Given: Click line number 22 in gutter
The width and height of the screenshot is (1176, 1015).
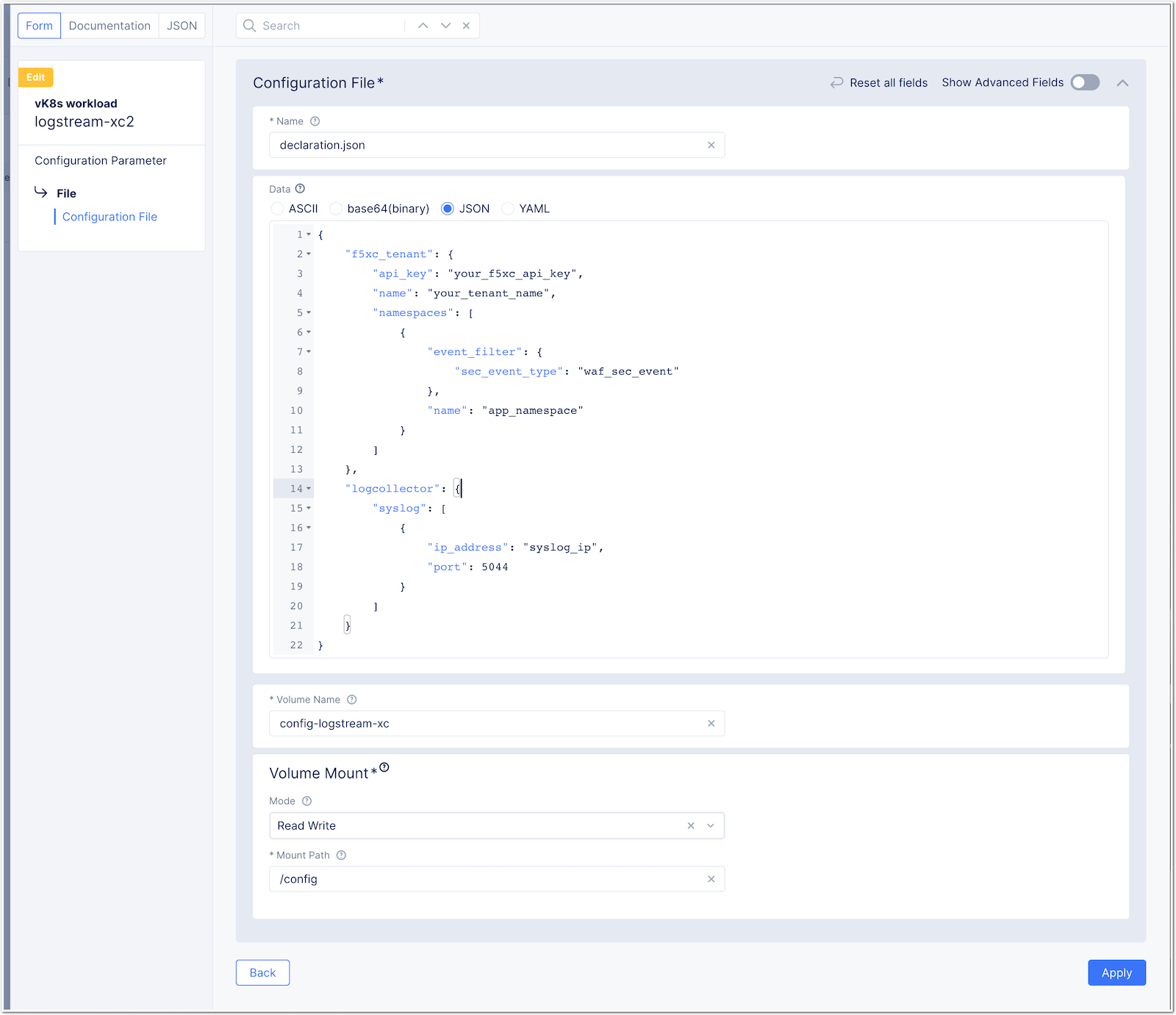Looking at the screenshot, I should pyautogui.click(x=296, y=645).
